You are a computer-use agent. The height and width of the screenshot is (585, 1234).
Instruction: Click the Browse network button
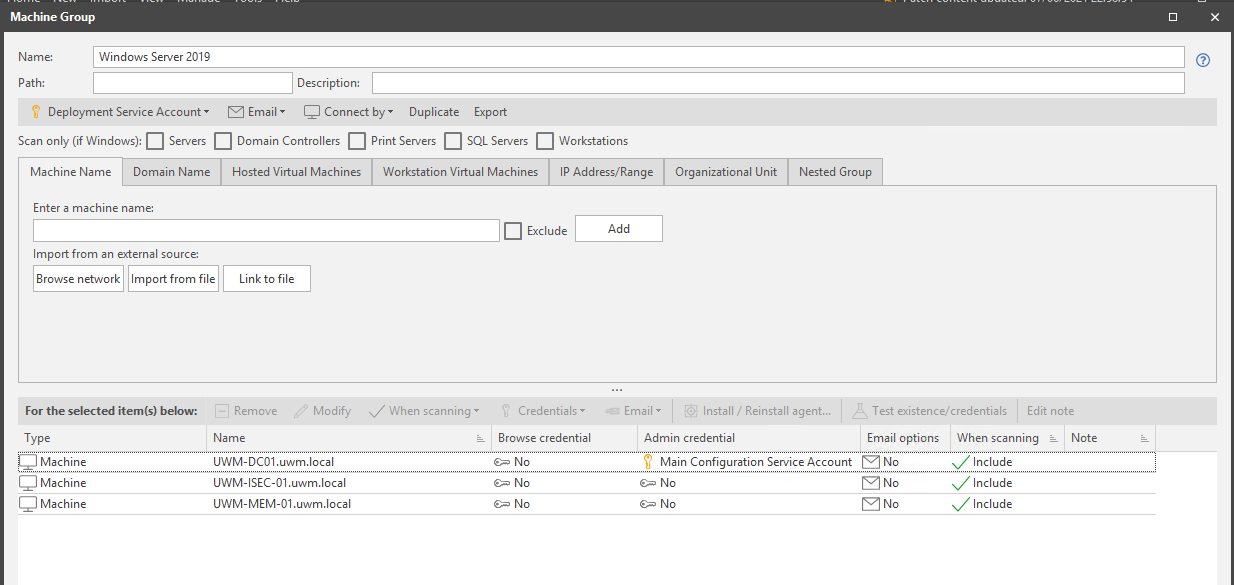pos(78,278)
